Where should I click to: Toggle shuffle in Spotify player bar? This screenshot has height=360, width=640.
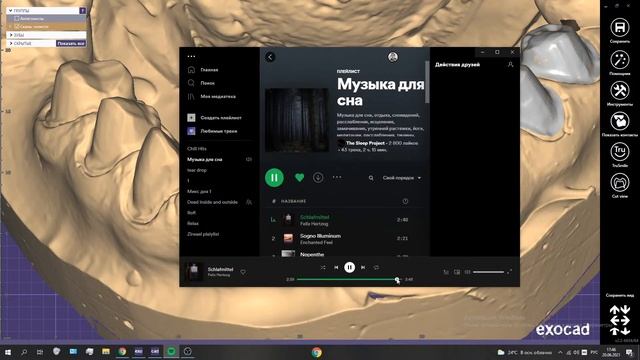pos(323,267)
